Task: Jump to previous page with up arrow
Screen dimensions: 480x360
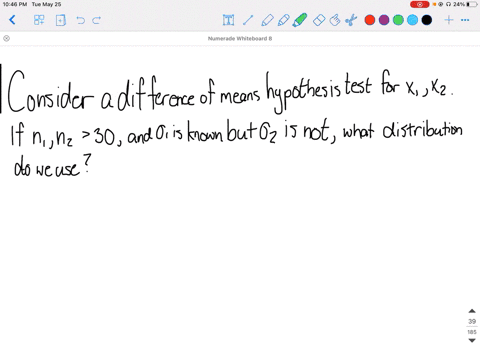Action: [472, 311]
